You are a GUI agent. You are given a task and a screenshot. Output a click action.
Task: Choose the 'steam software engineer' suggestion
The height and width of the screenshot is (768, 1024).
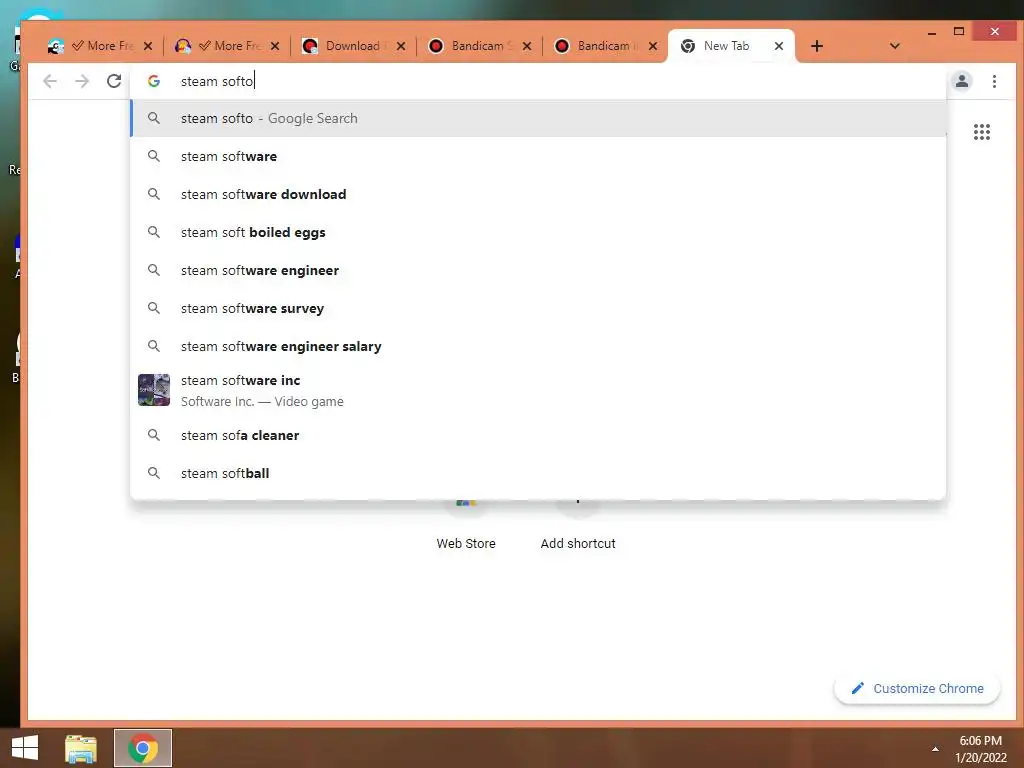tap(538, 270)
